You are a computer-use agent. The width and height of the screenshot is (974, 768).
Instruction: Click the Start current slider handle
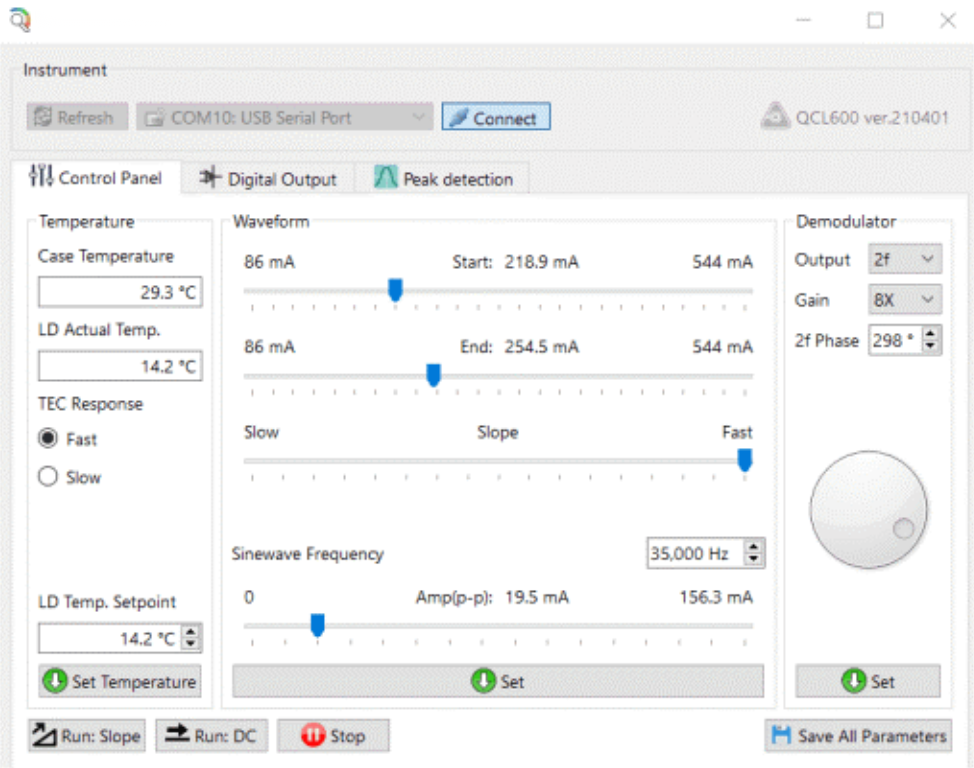(x=395, y=290)
